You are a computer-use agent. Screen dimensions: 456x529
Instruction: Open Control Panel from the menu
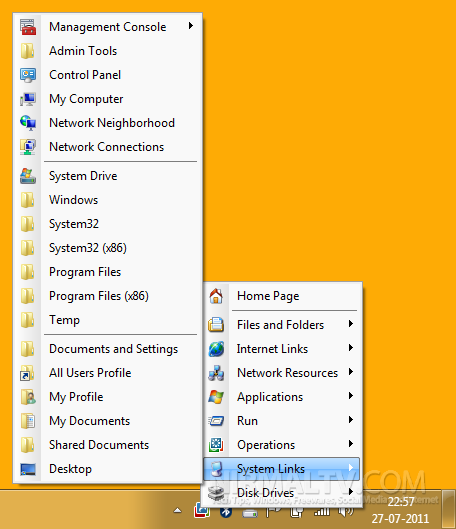[108, 75]
